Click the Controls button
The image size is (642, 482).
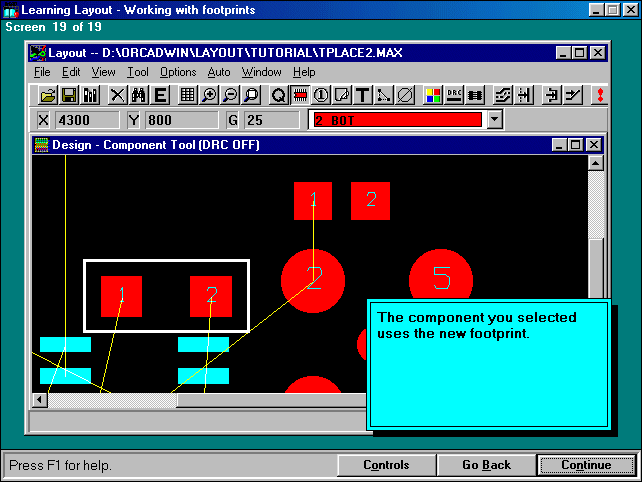click(x=386, y=465)
